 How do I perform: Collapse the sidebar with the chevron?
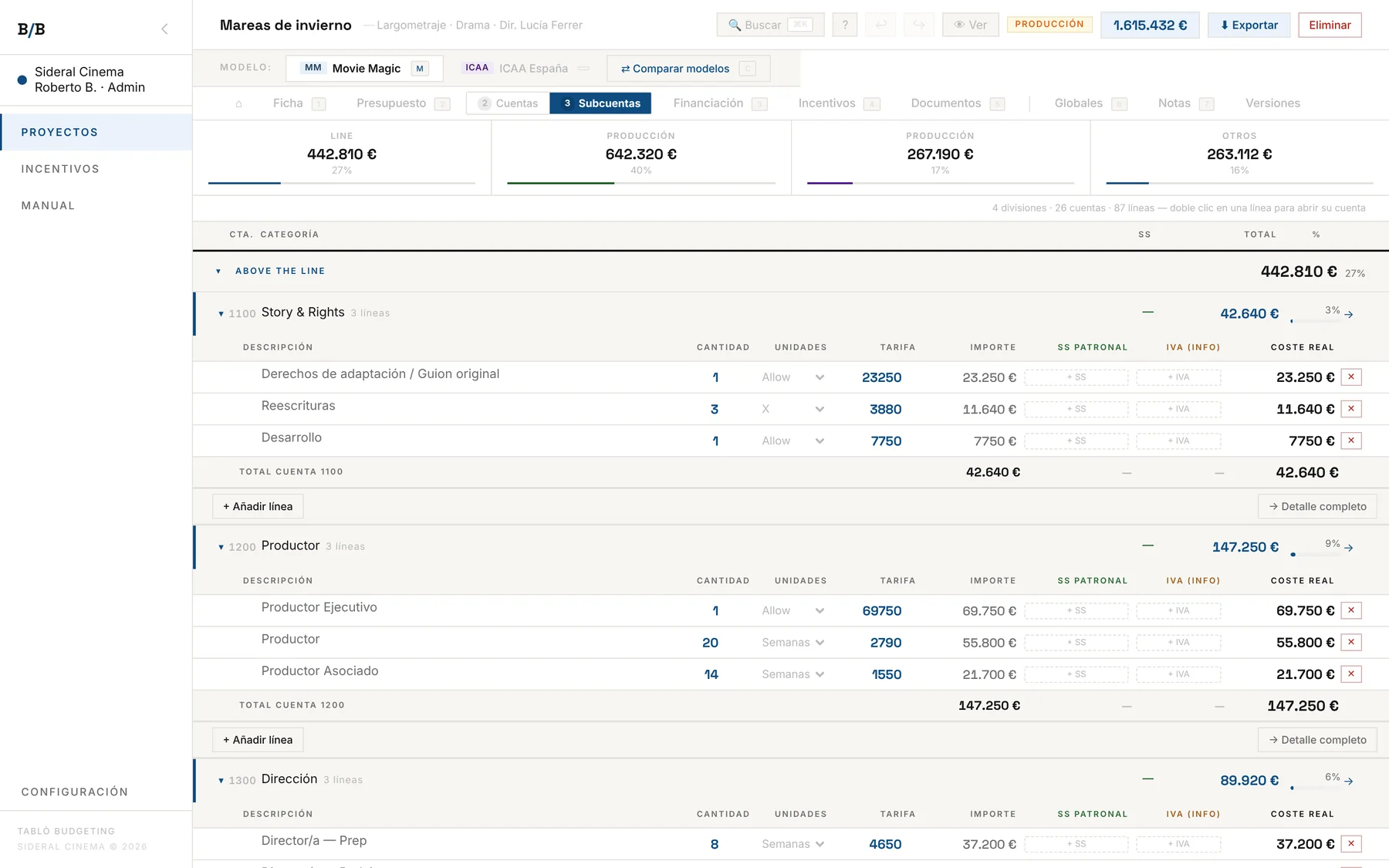(x=164, y=29)
